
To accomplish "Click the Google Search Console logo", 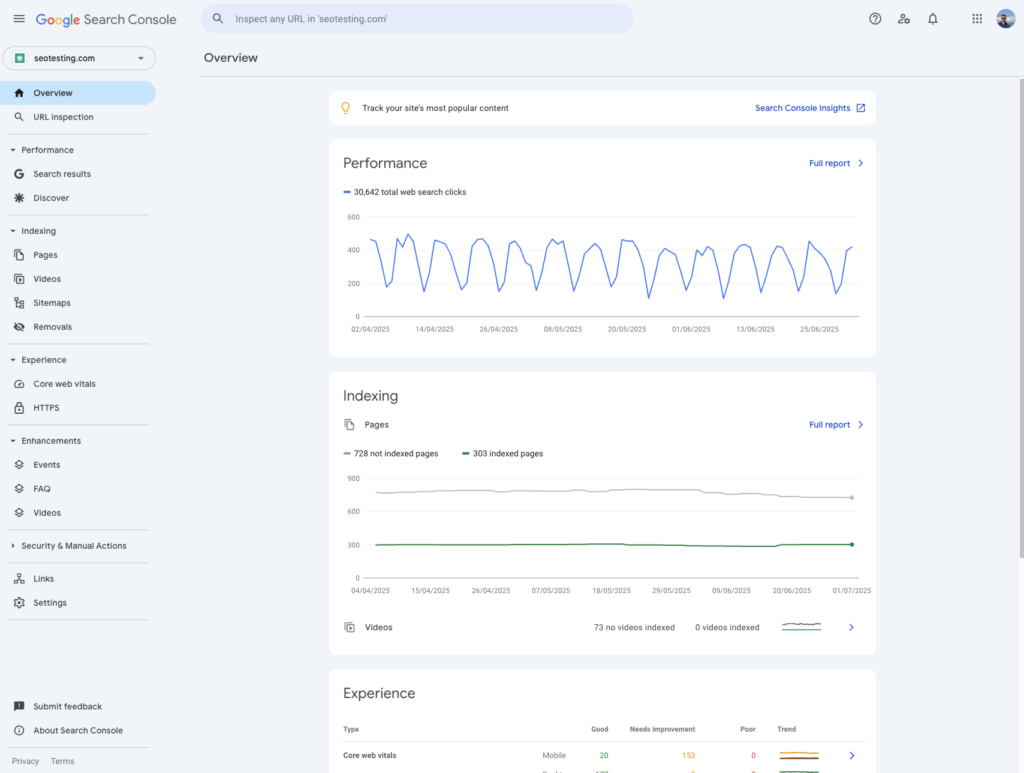I will tap(106, 20).
